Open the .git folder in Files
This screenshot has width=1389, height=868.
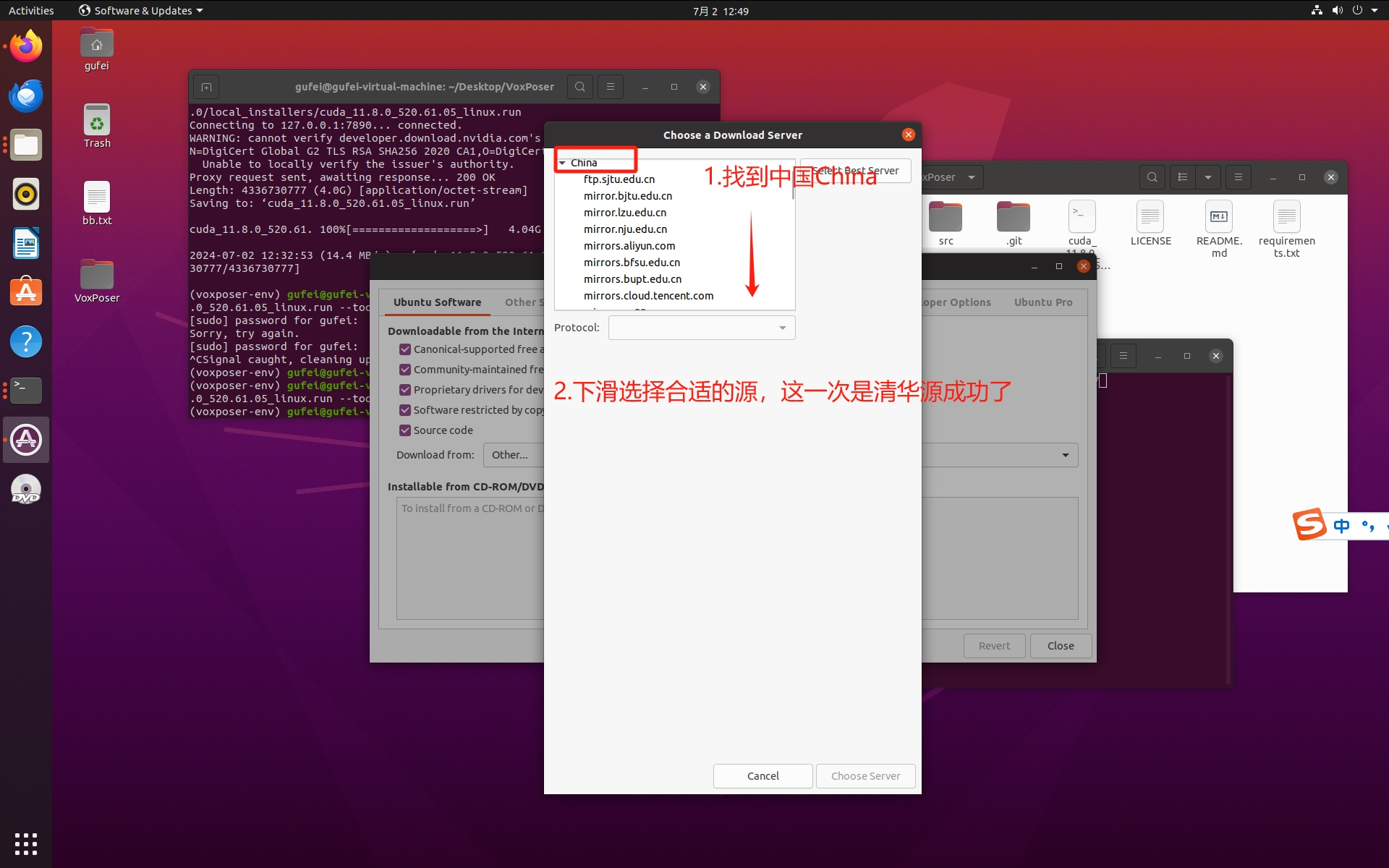coord(1014,224)
